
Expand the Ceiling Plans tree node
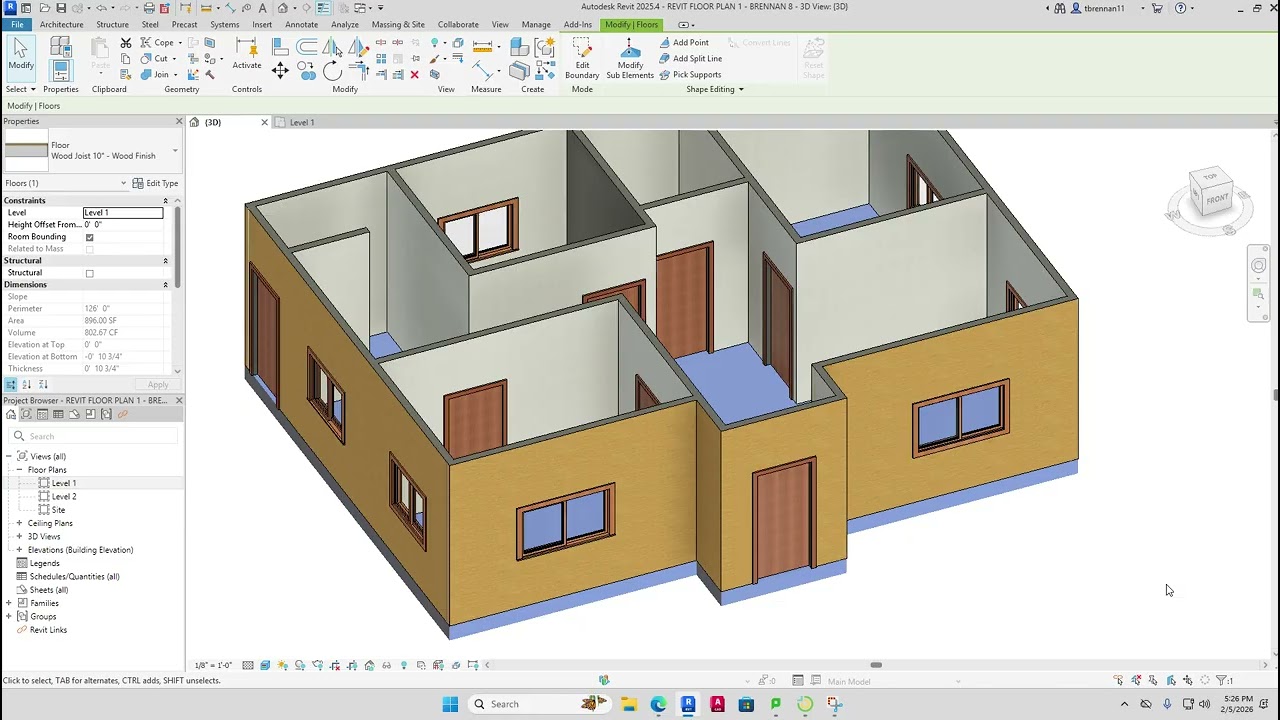tap(19, 523)
